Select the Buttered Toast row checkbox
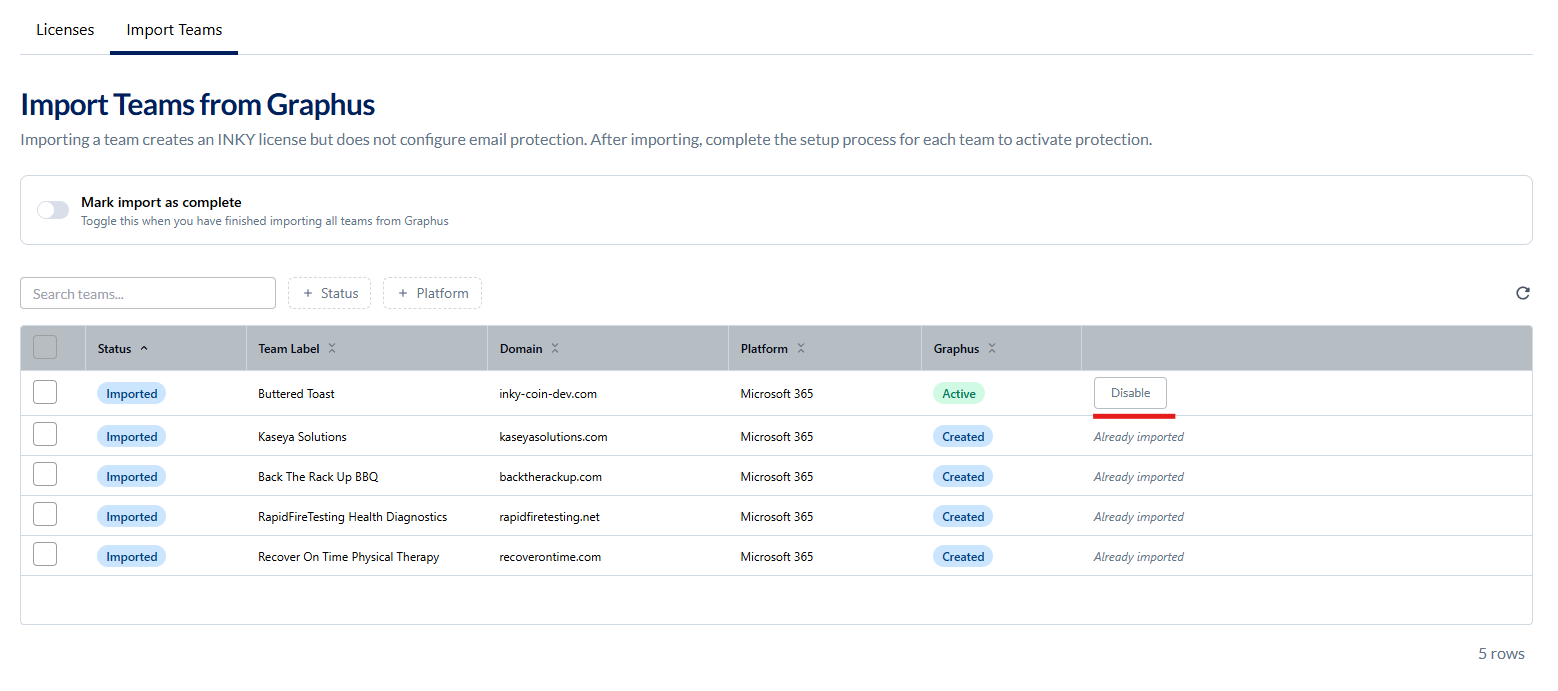Viewport: 1558px width, 691px height. [45, 393]
